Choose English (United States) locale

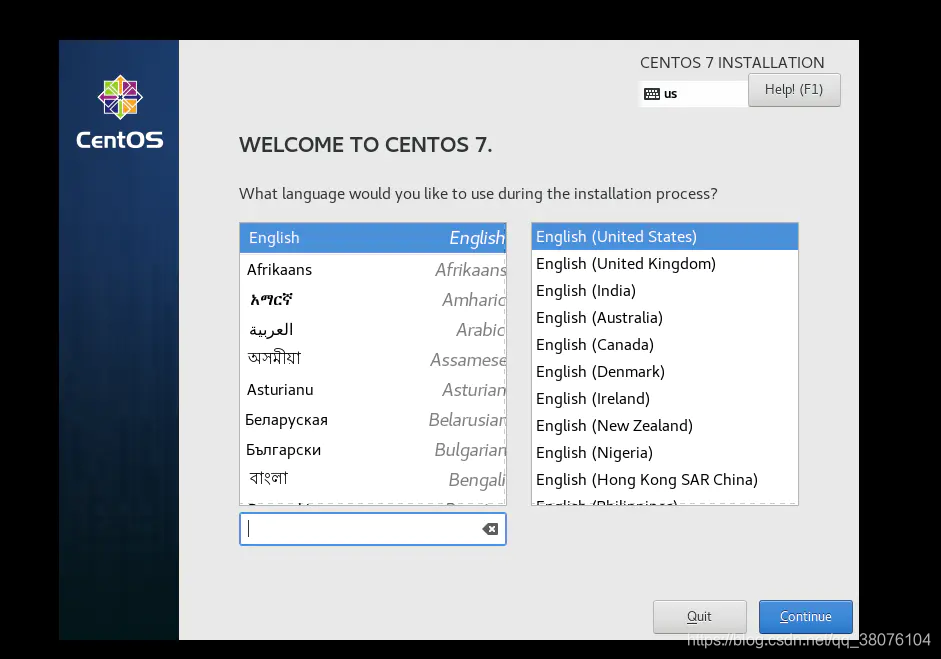[x=664, y=236]
